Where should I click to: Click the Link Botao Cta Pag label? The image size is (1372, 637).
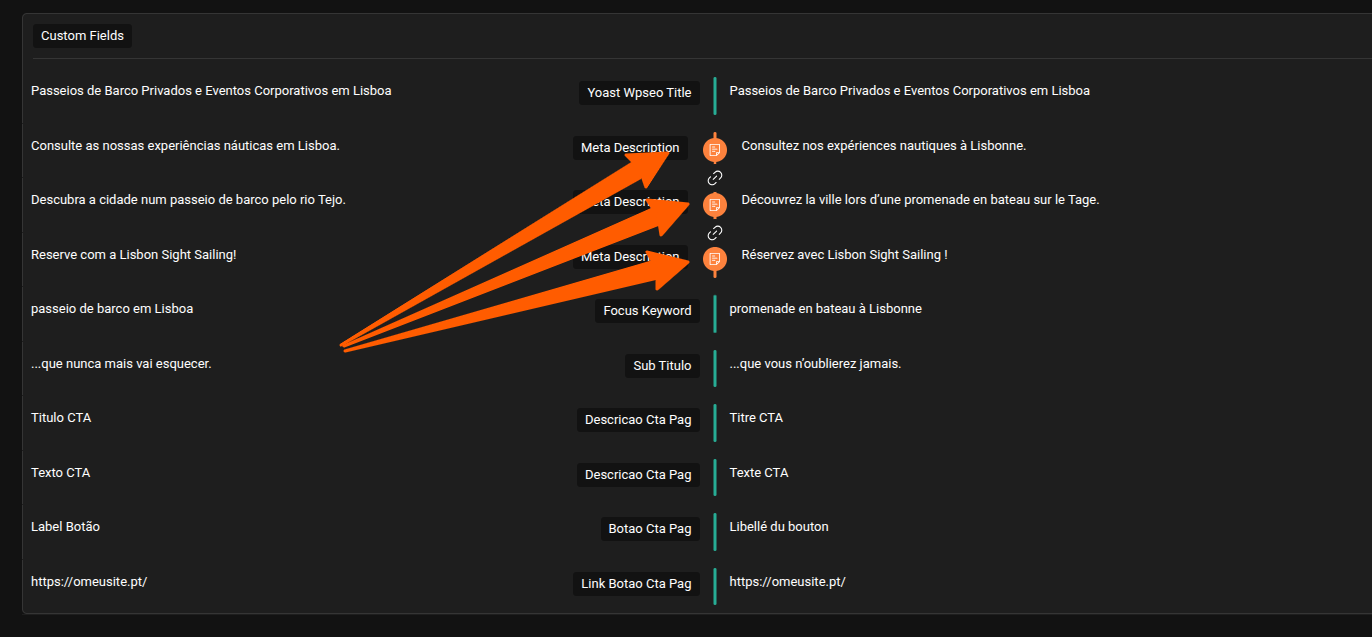point(636,584)
